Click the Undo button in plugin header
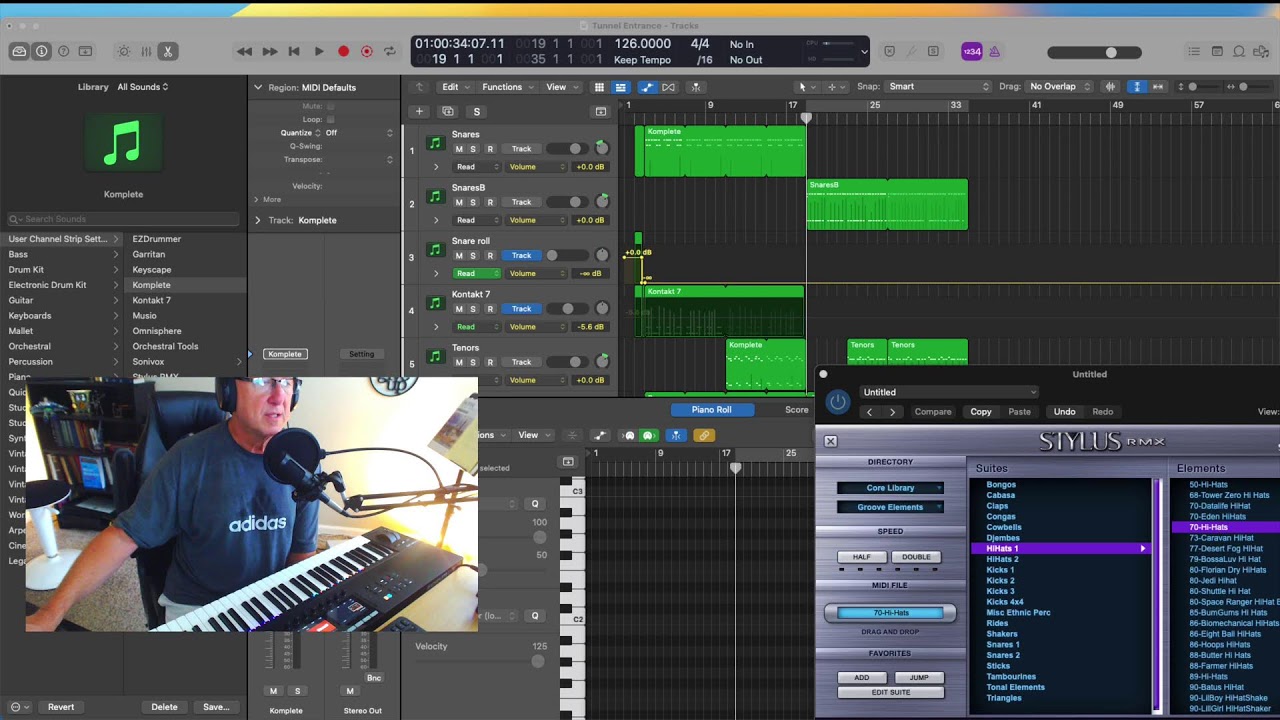The height and width of the screenshot is (720, 1280). (1064, 412)
